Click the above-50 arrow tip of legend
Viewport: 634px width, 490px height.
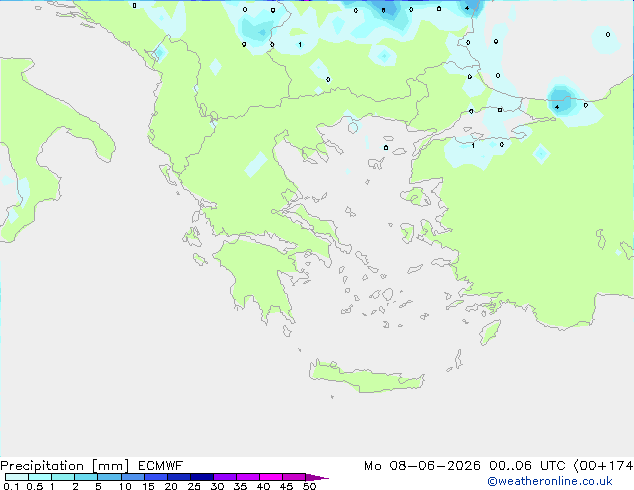pos(317,477)
